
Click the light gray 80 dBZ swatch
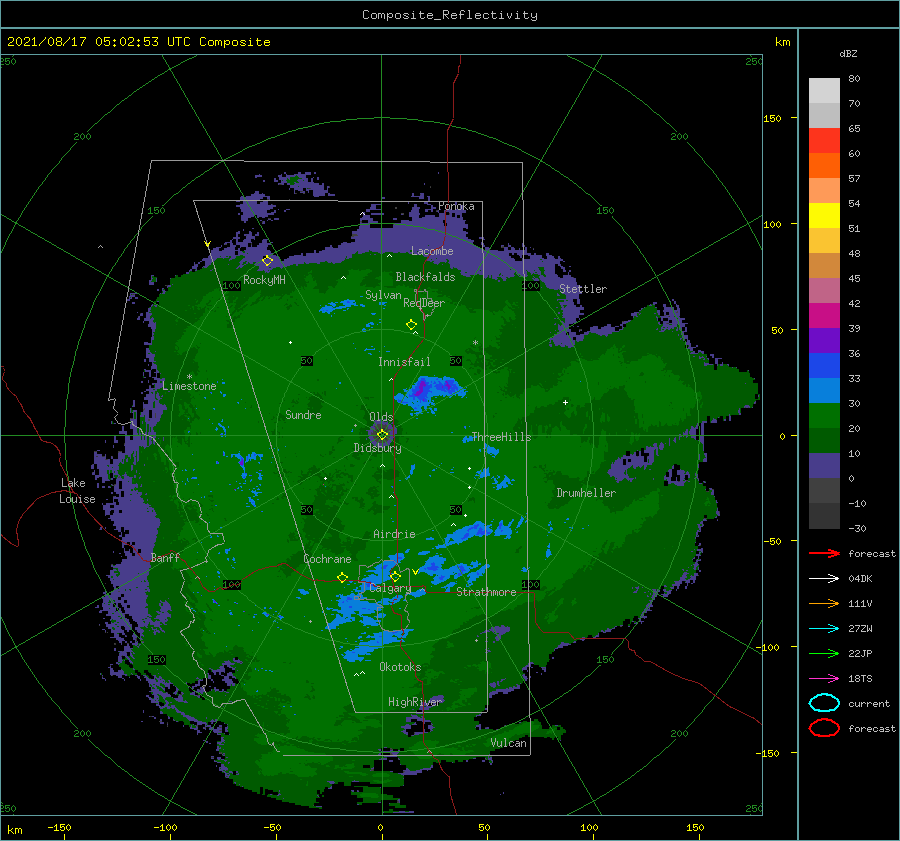(x=824, y=91)
